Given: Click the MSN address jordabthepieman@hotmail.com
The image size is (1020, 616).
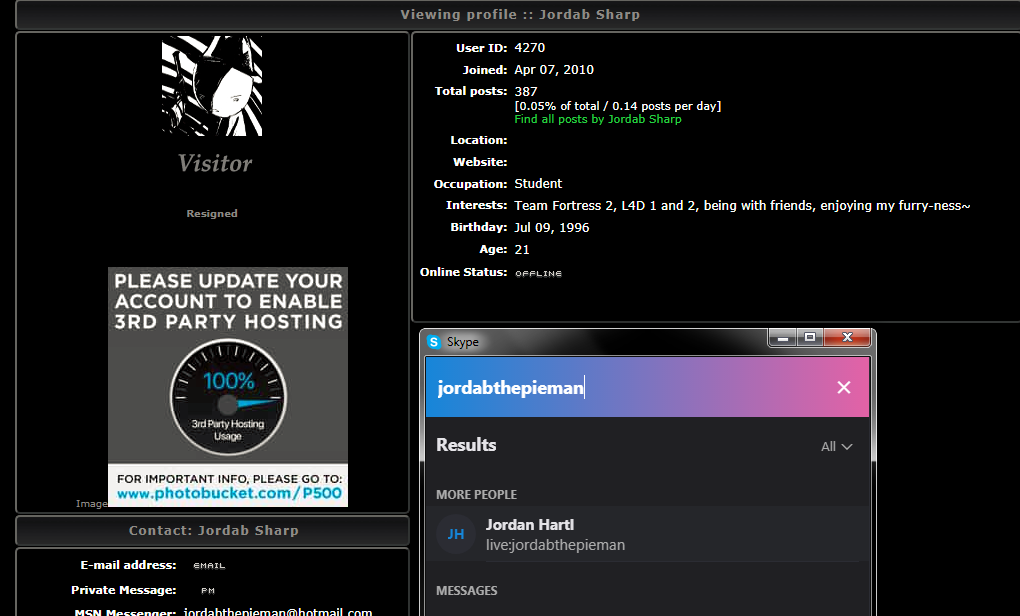Looking at the screenshot, I should pyautogui.click(x=278, y=611).
